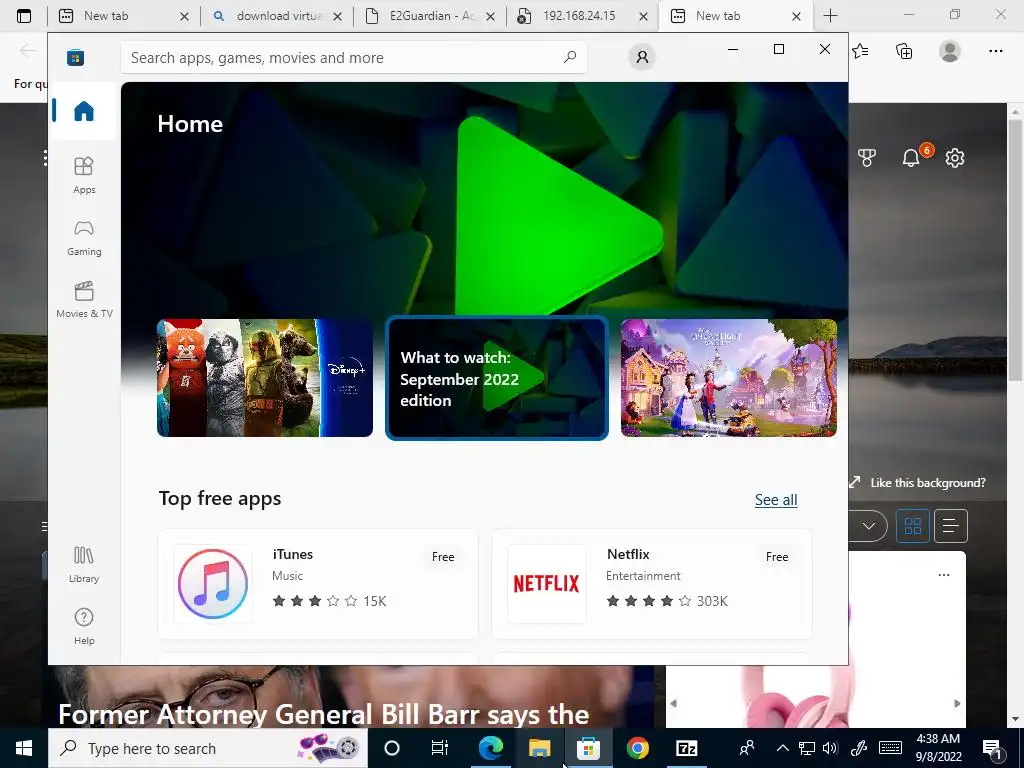Click See all for Top free apps
This screenshot has height=768, width=1024.
click(x=776, y=500)
